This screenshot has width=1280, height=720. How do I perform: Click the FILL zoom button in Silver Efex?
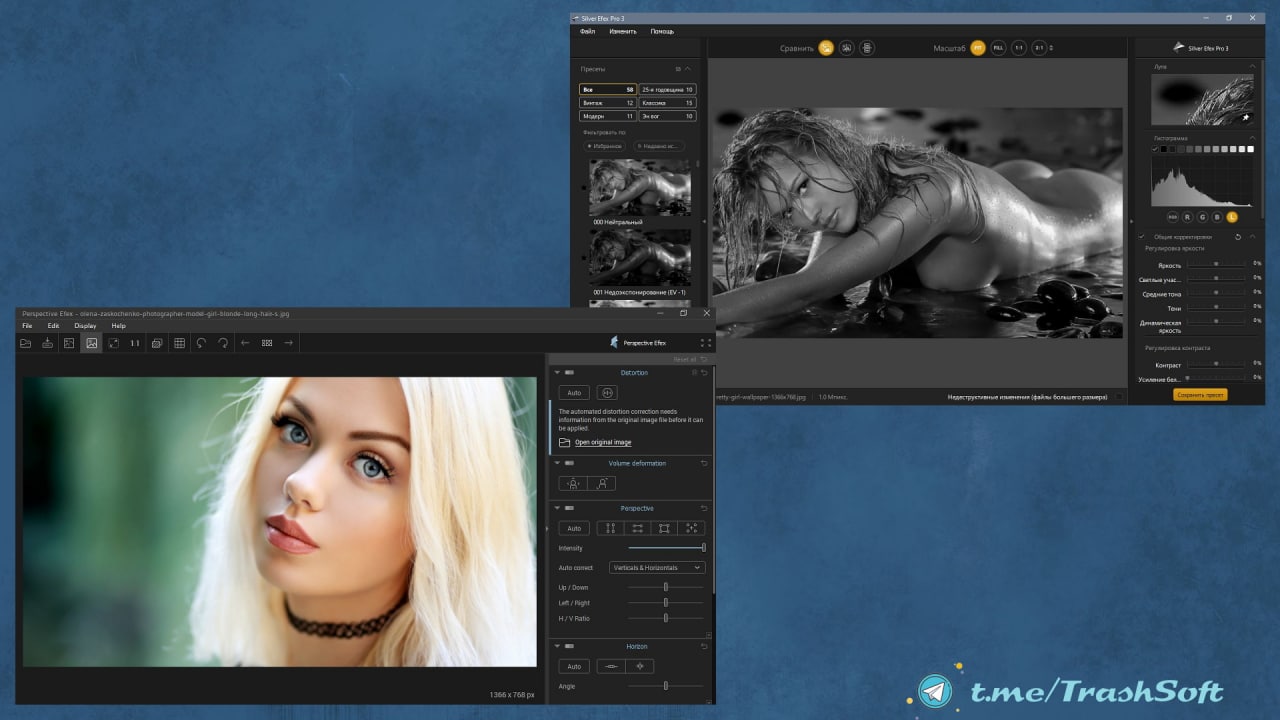(998, 48)
